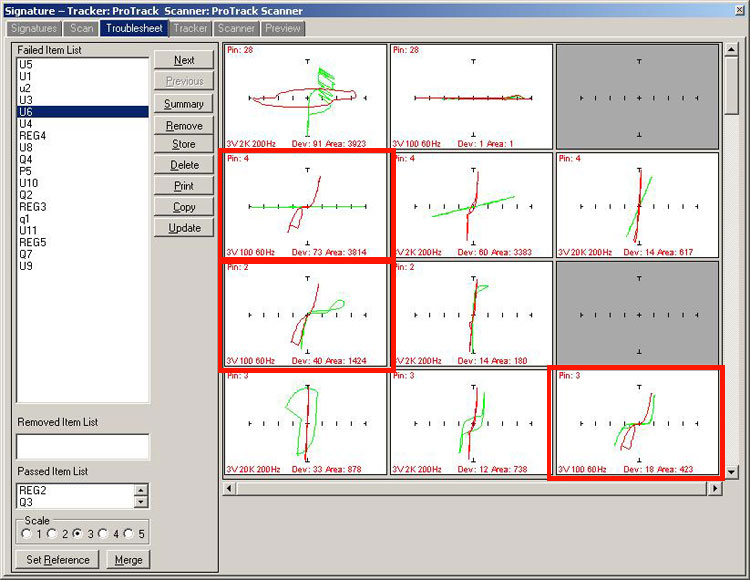The width and height of the screenshot is (750, 580).
Task: Click signature grid scroll up arrow
Action: point(731,49)
